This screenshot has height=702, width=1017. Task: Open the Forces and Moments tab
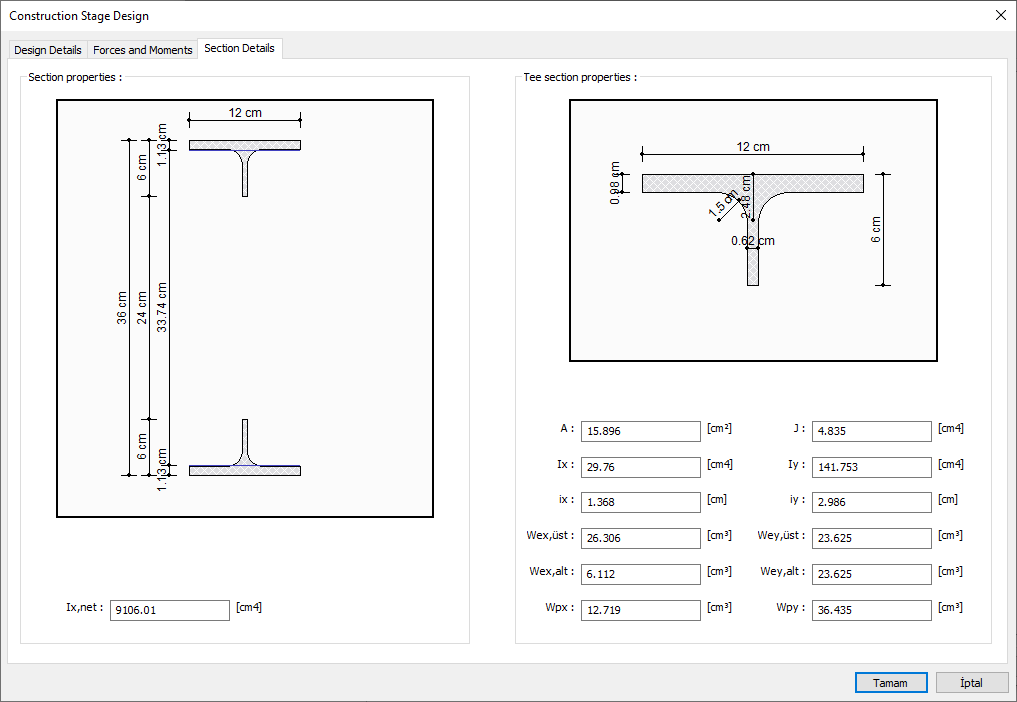pos(142,50)
